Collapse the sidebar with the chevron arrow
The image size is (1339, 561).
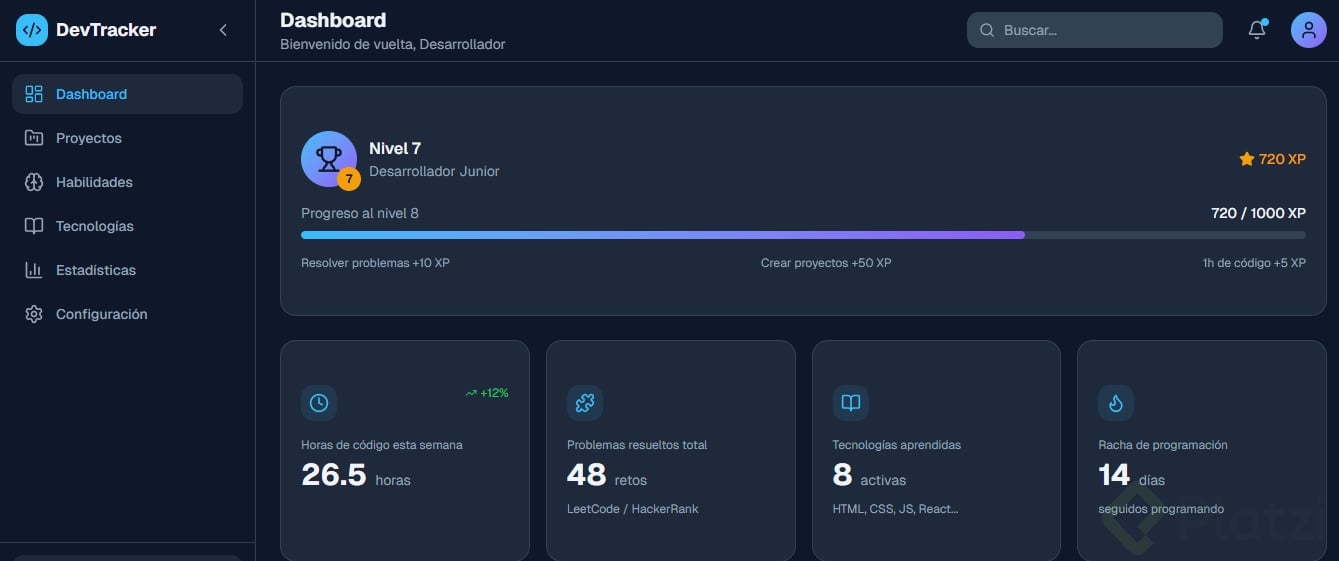pos(223,30)
